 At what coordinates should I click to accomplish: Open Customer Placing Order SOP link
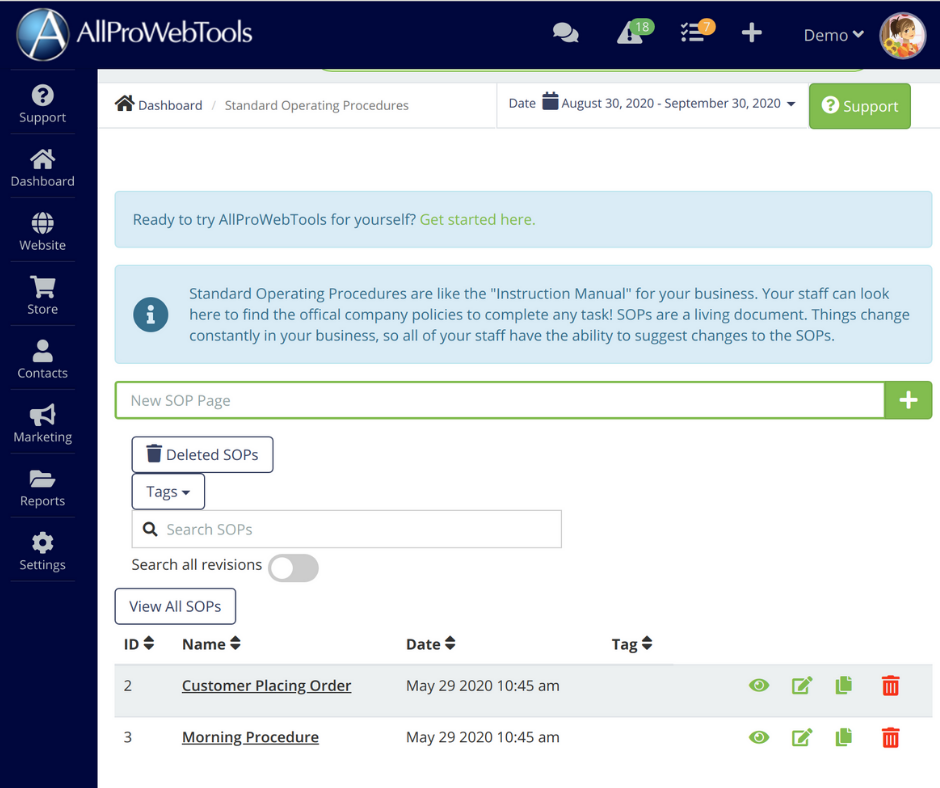267,685
